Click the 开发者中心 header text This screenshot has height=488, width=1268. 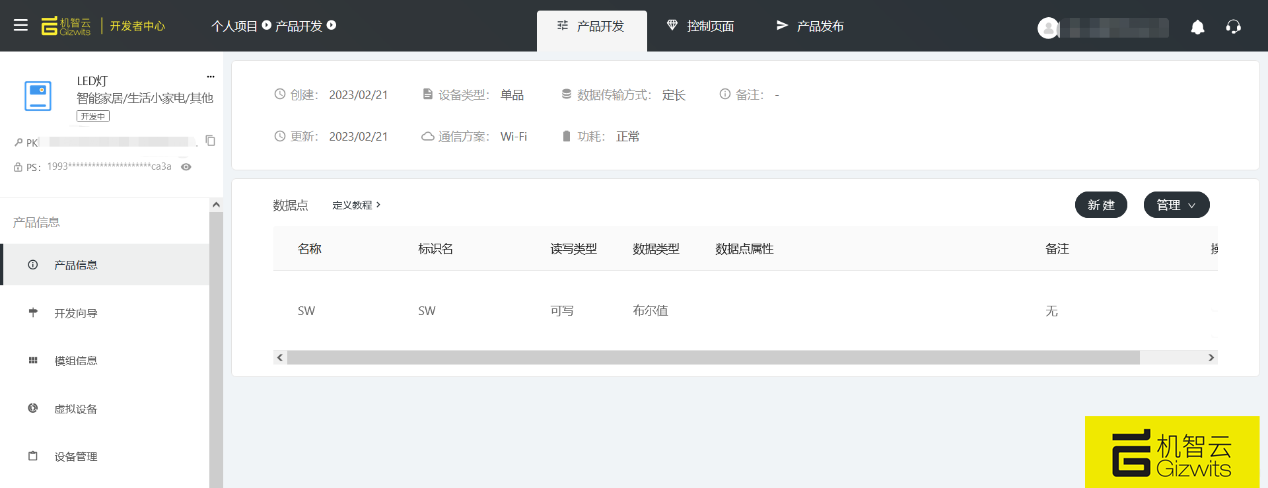pyautogui.click(x=138, y=26)
